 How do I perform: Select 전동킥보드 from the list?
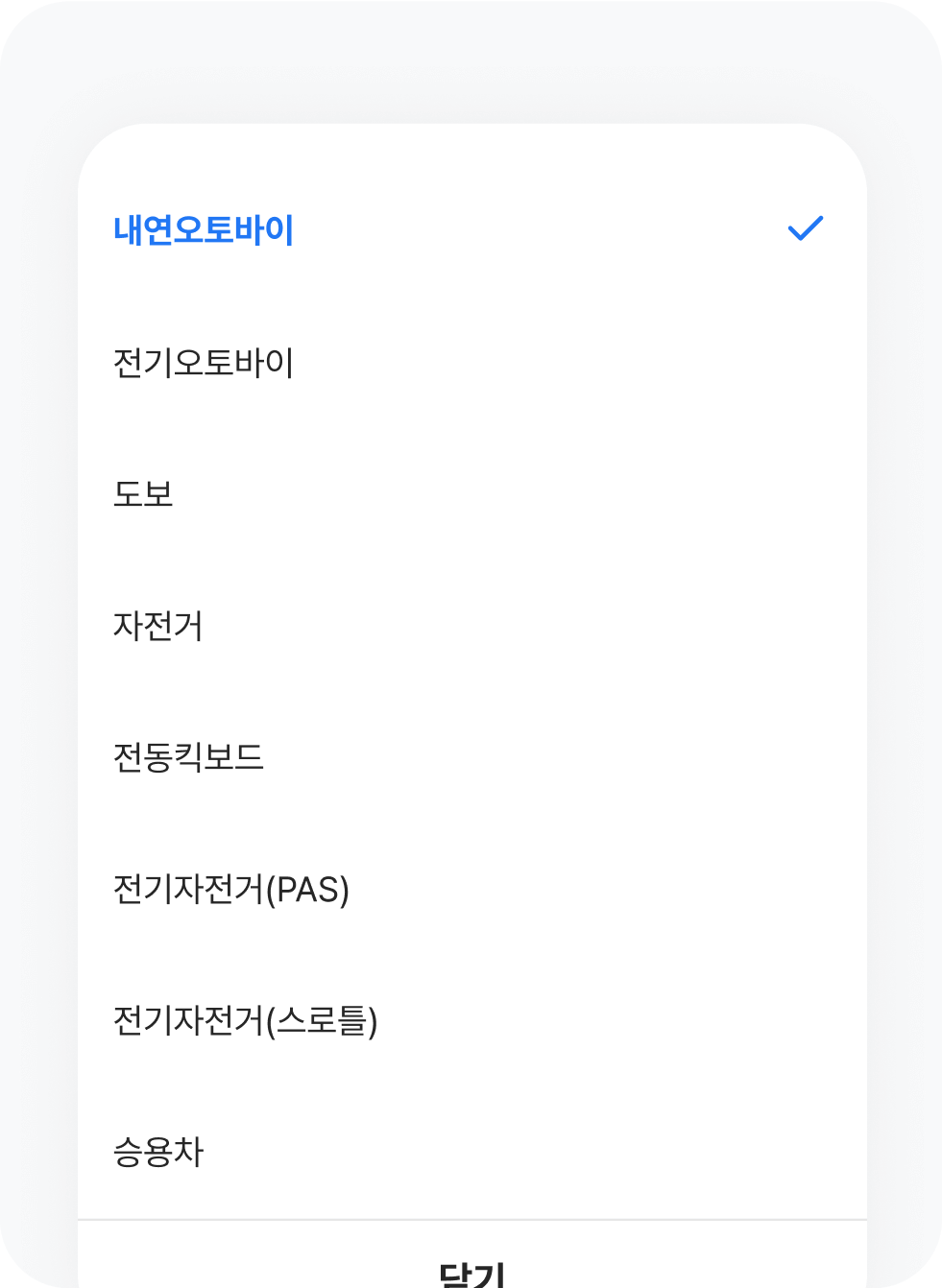click(188, 757)
